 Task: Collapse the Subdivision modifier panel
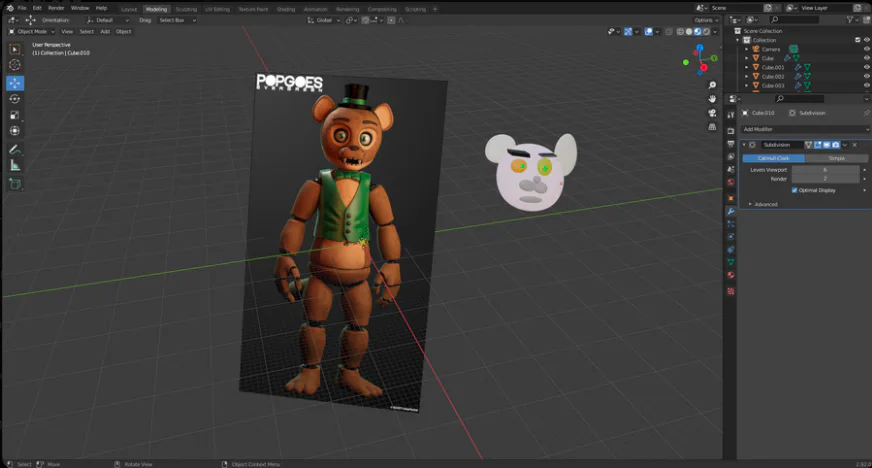click(744, 145)
